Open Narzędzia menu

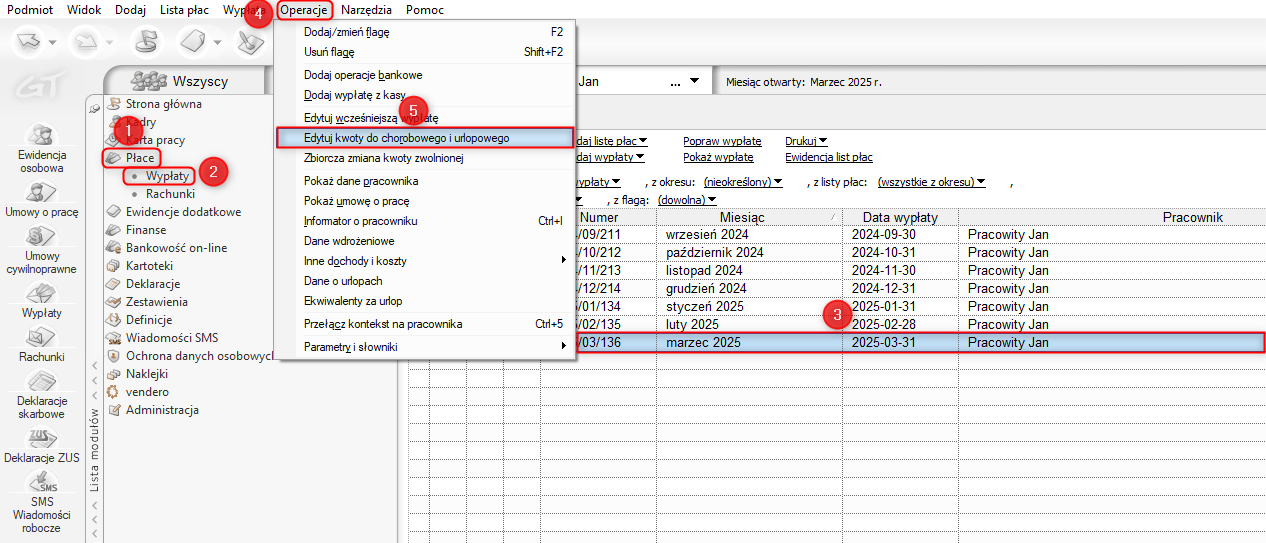click(366, 9)
